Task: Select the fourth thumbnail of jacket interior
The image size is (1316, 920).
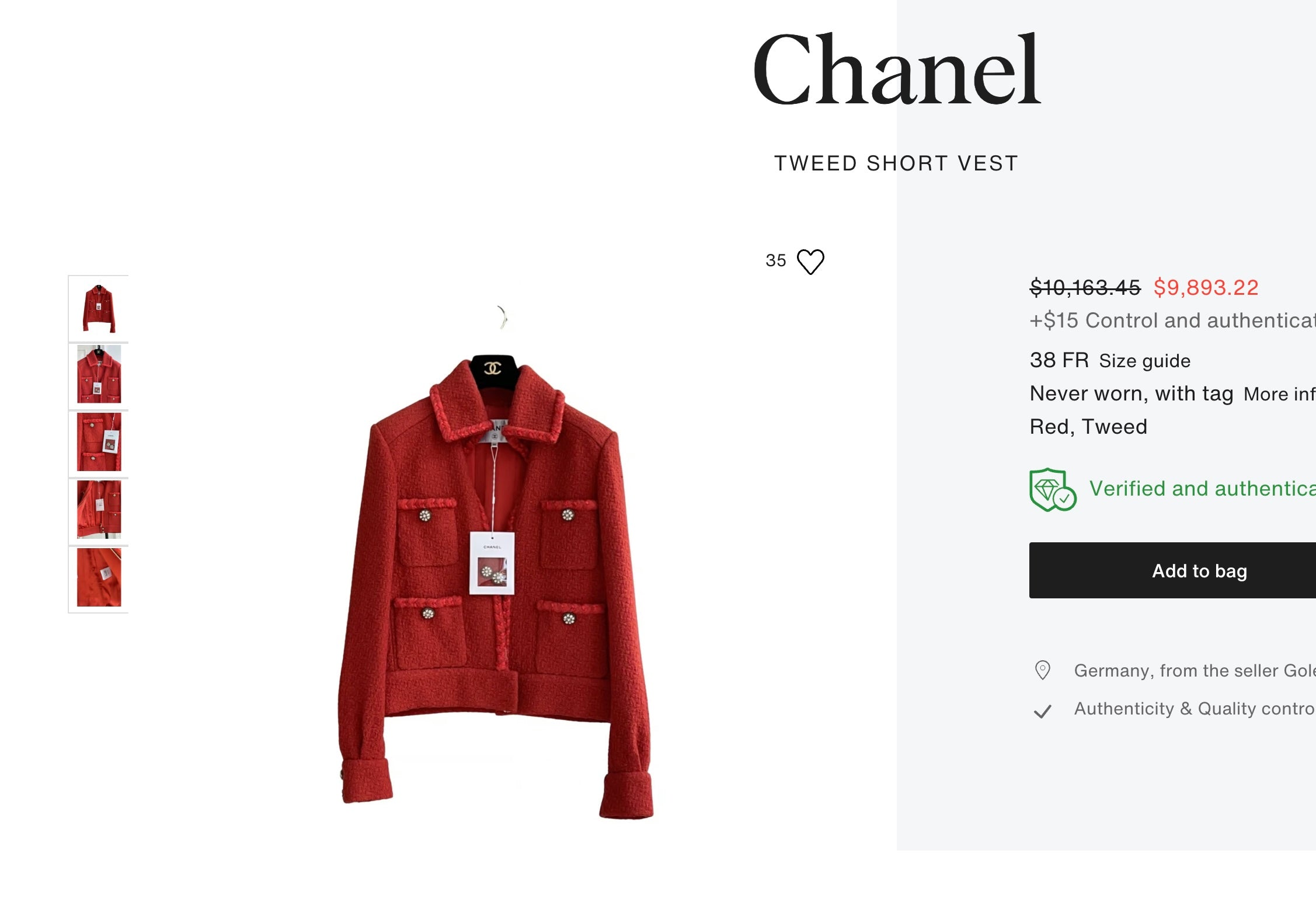Action: (99, 509)
